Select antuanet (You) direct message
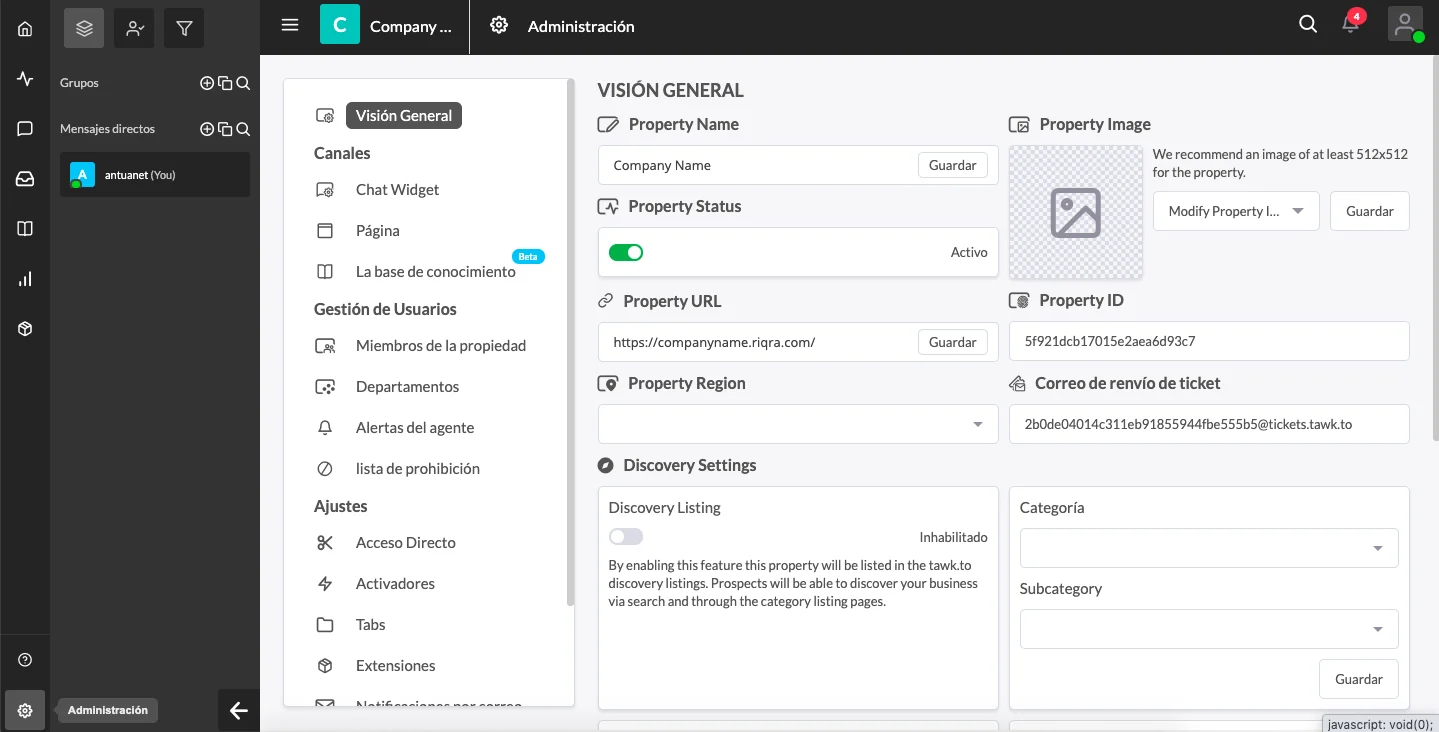 pos(155,175)
